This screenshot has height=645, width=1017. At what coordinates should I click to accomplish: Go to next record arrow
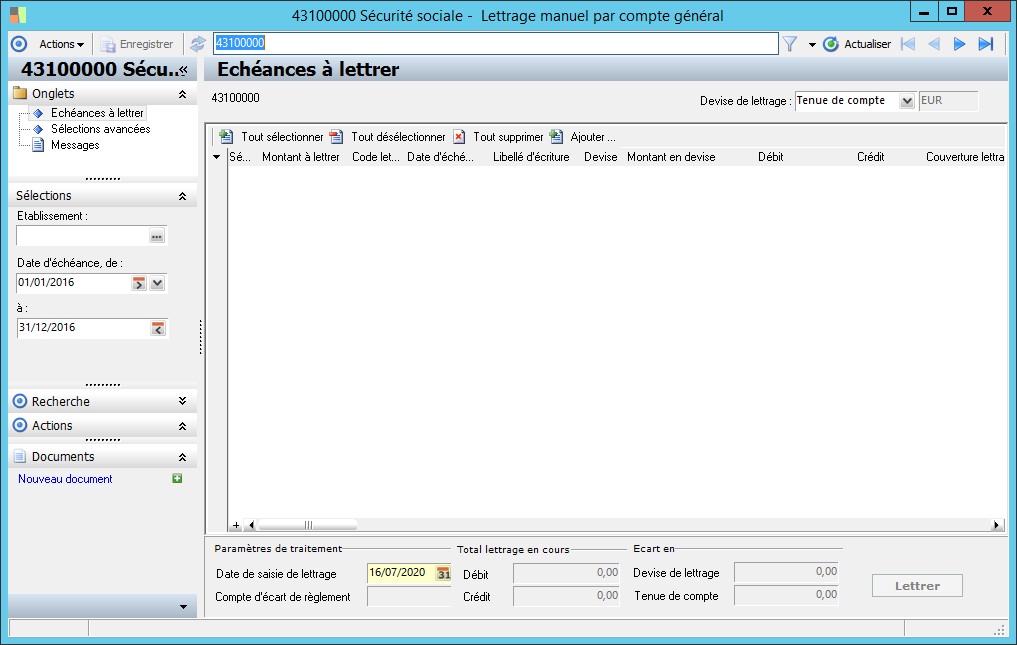point(960,44)
